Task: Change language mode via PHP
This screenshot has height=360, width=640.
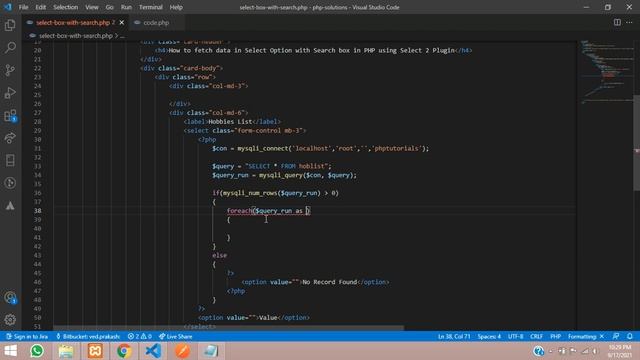Action: click(555, 336)
